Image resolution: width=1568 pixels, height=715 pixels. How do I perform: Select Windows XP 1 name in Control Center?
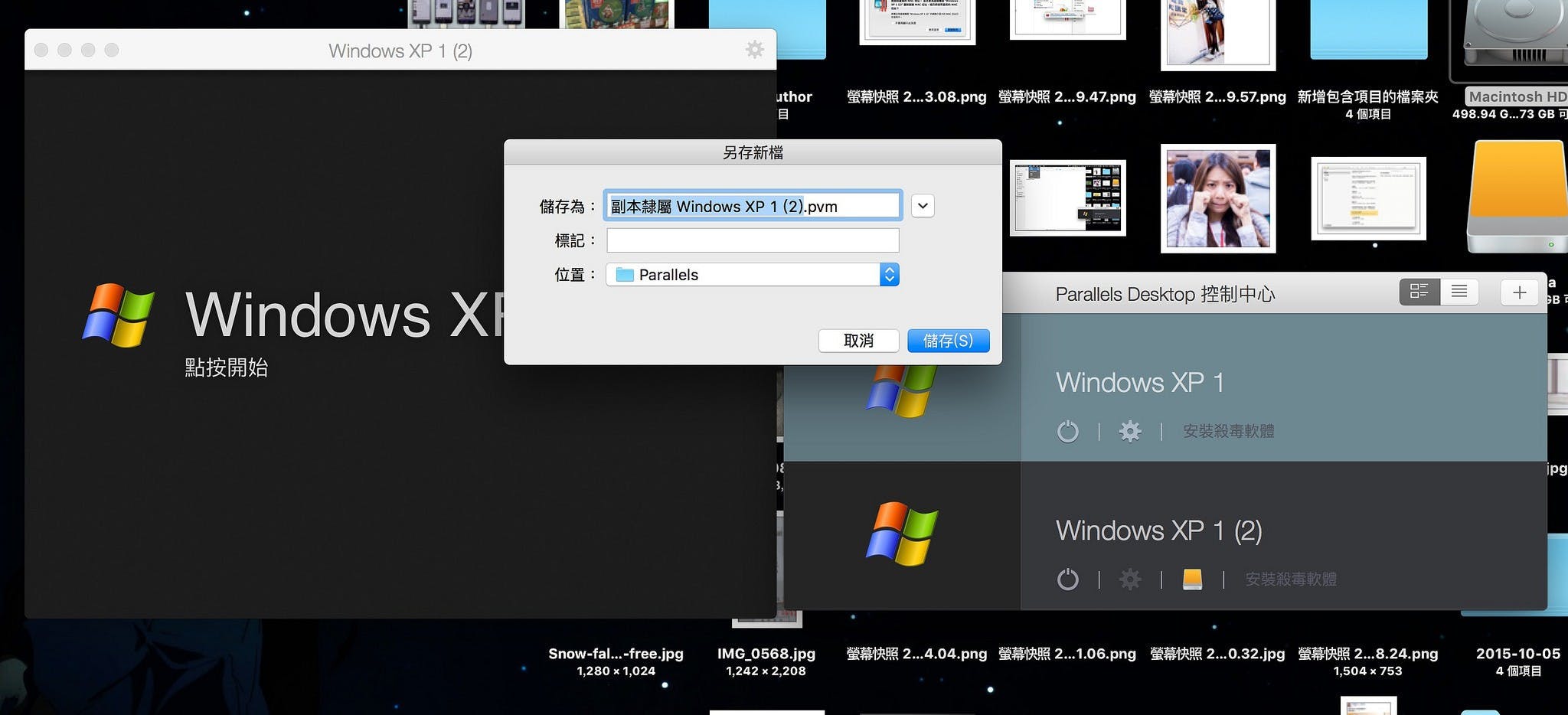(x=1139, y=382)
